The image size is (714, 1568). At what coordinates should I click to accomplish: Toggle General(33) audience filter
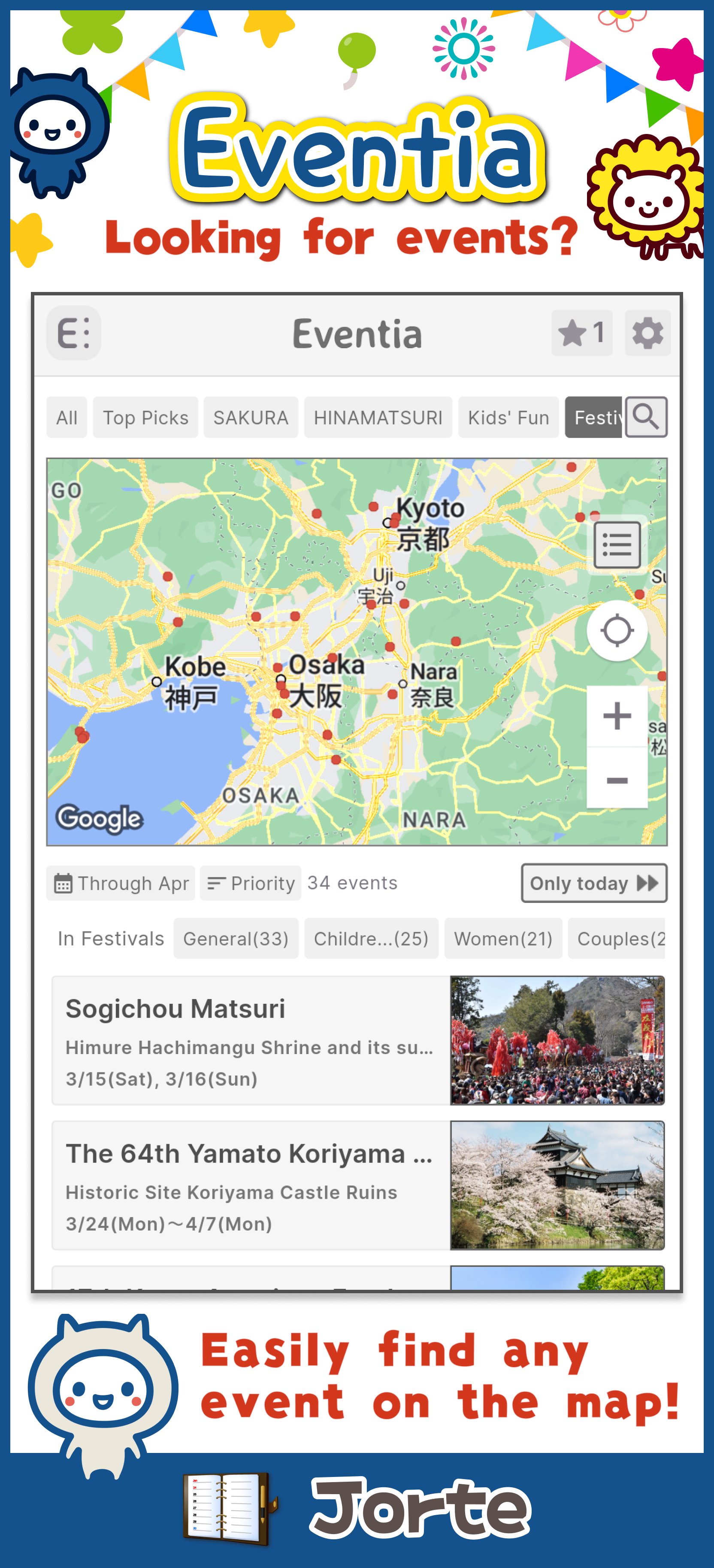tap(236, 939)
